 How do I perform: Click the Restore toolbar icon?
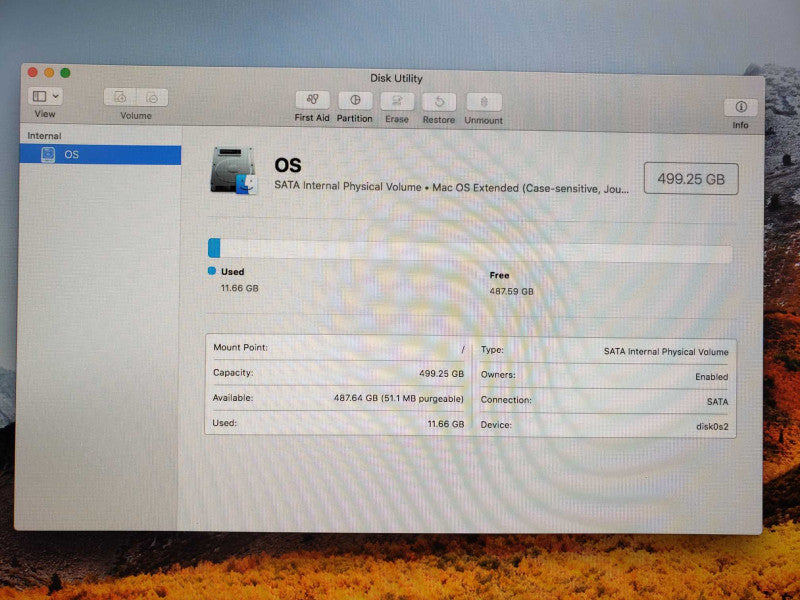(x=439, y=102)
